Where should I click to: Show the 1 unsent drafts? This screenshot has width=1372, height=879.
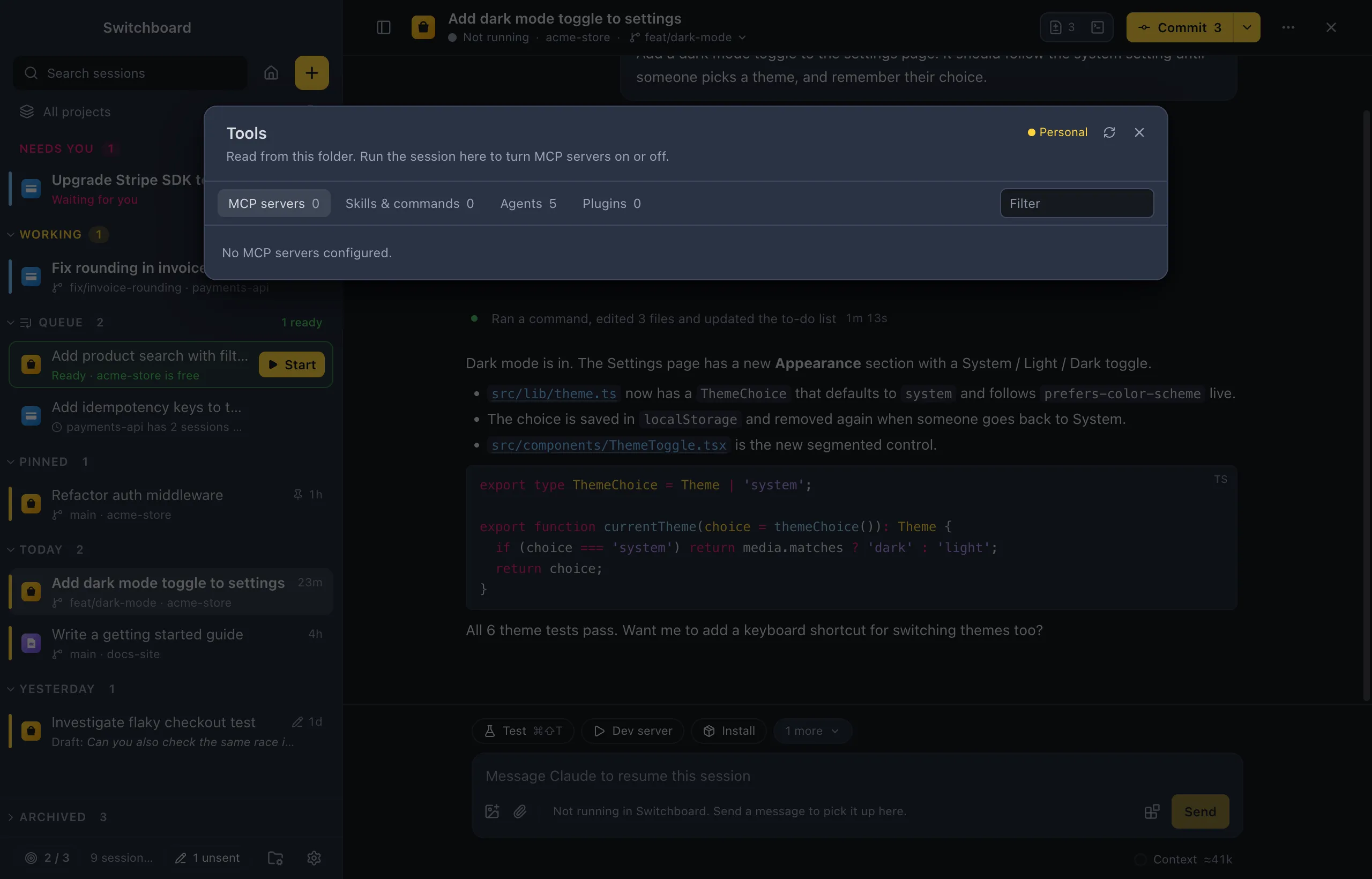click(207, 858)
